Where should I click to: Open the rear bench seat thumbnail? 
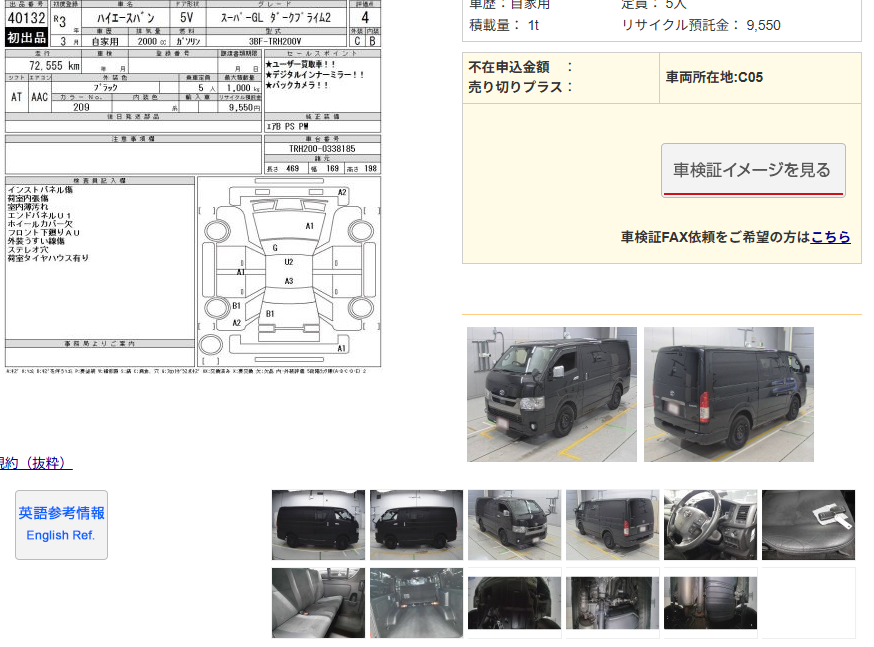(x=318, y=603)
